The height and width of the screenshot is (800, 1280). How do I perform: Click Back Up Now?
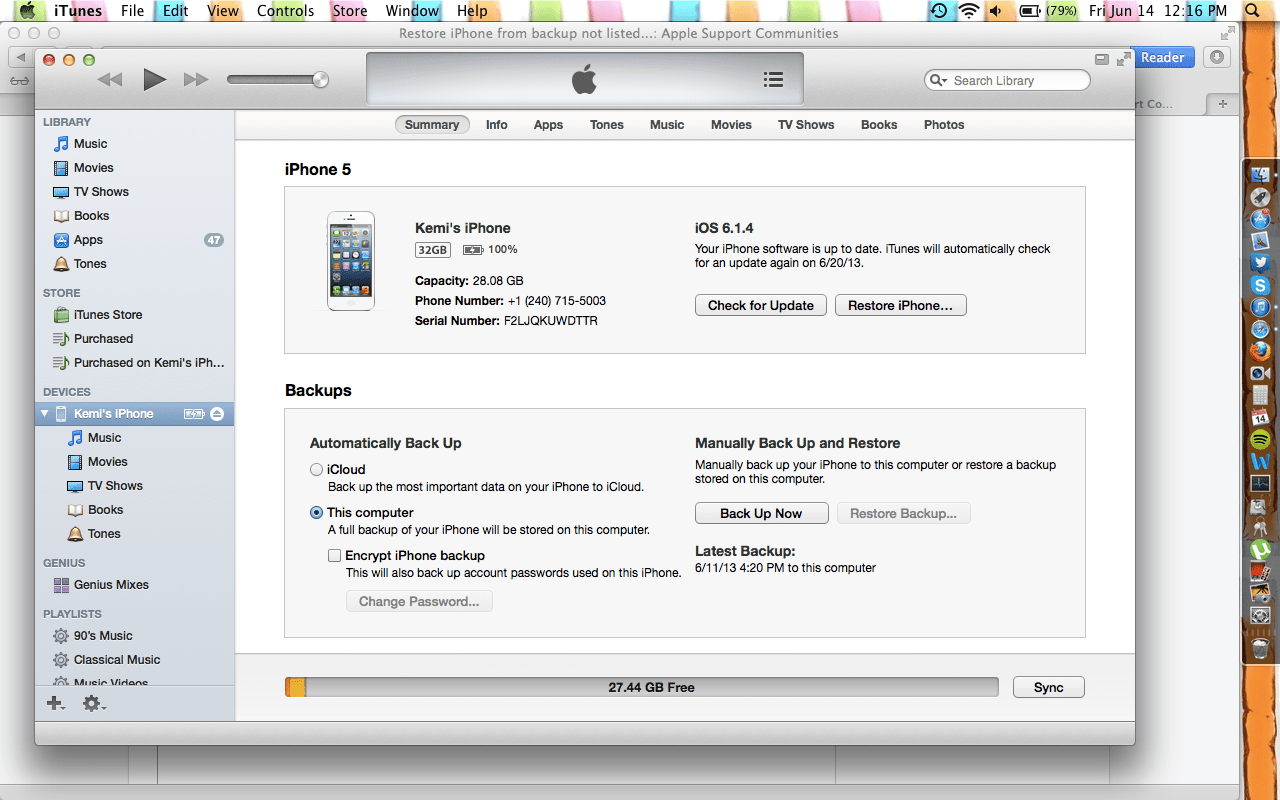click(x=761, y=512)
